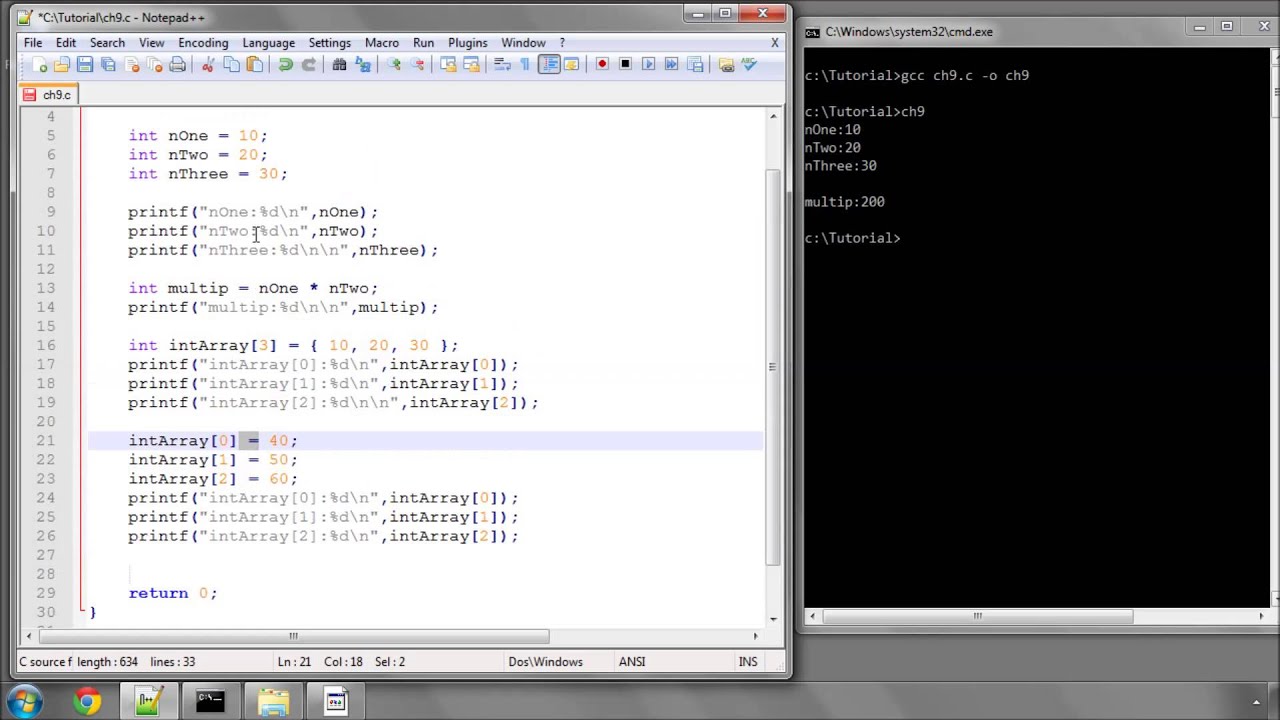Click the Copy toolbar icon
This screenshot has width=1280, height=720.
(231, 65)
